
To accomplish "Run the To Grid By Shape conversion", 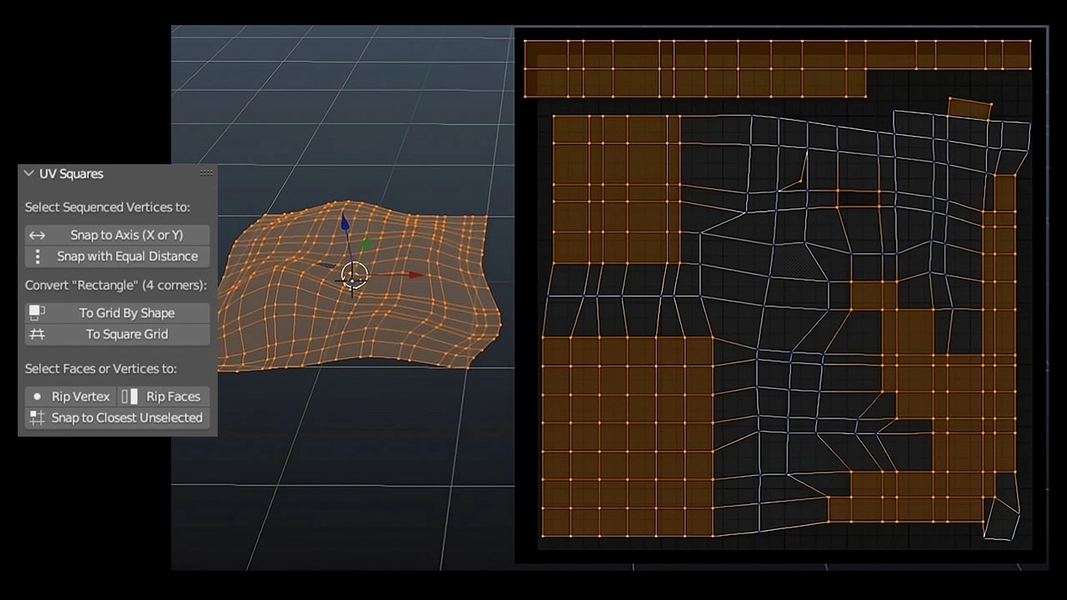I will click(130, 312).
